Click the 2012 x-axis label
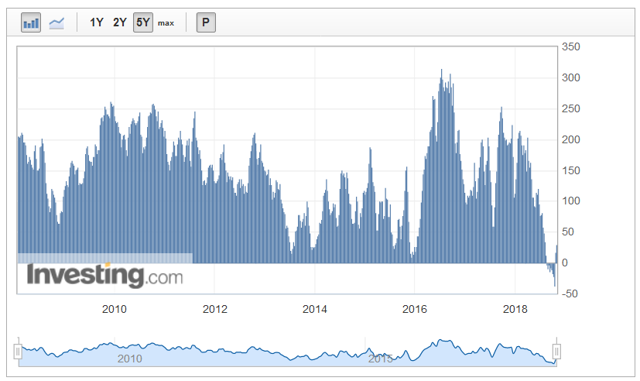The height and width of the screenshot is (381, 640). tap(215, 309)
